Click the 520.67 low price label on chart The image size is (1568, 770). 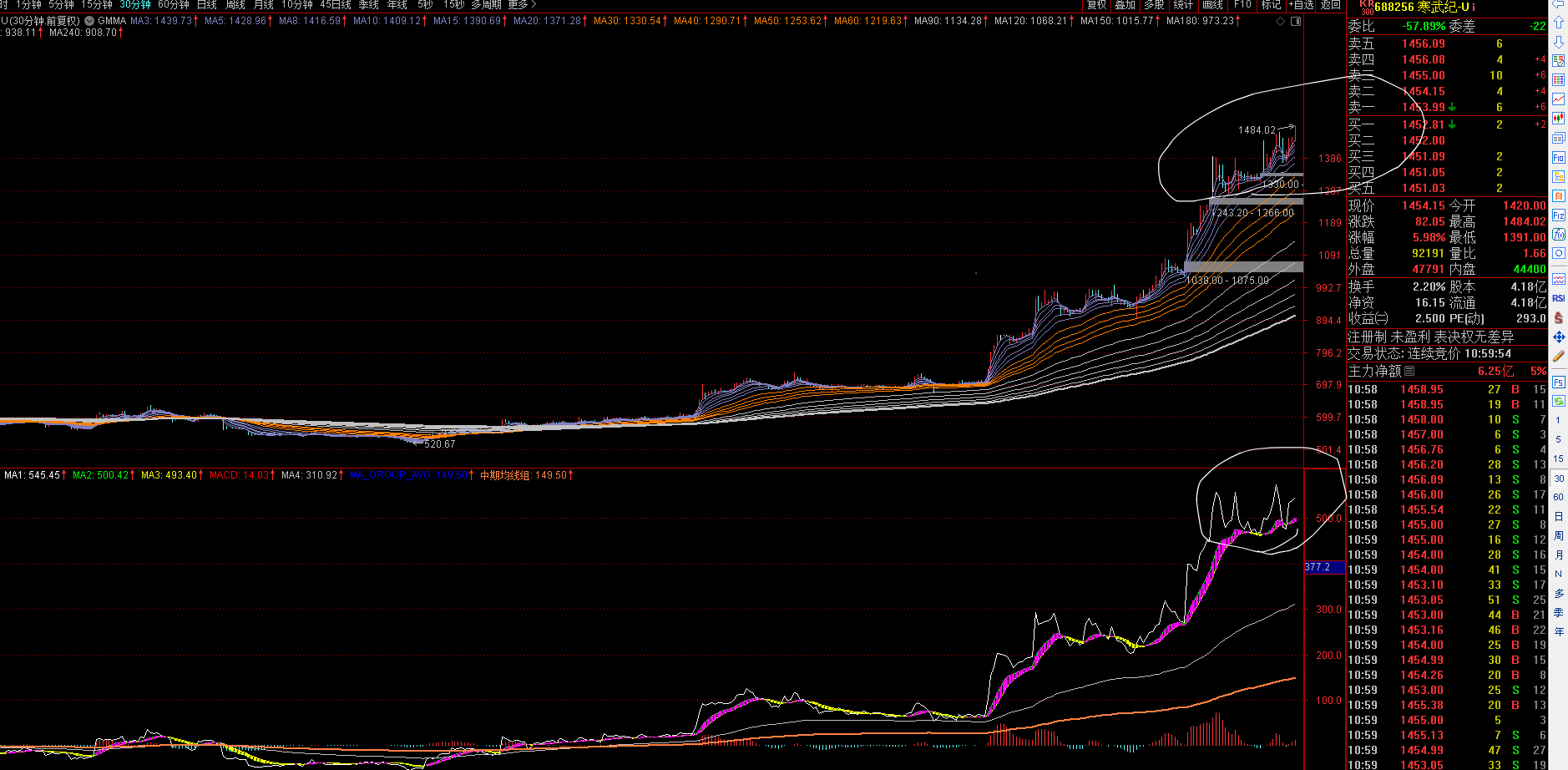click(440, 444)
